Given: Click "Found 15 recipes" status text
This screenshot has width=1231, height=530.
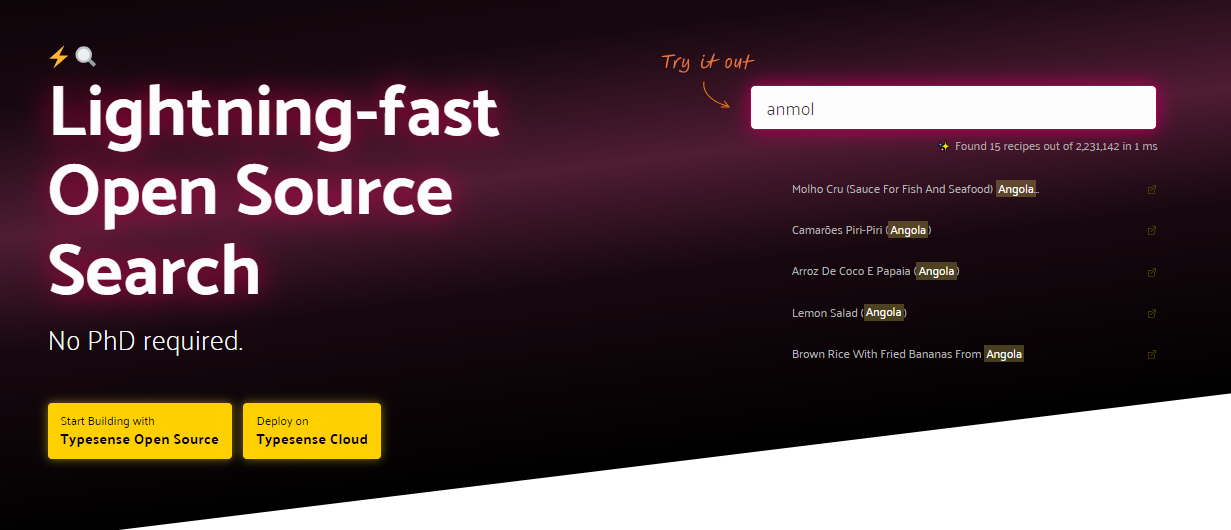Looking at the screenshot, I should (x=1056, y=147).
